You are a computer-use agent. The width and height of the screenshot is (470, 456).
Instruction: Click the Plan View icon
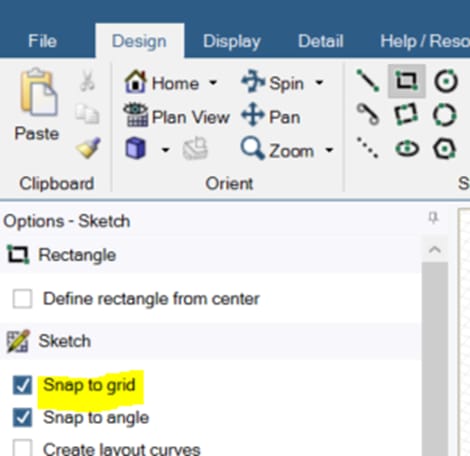tap(136, 115)
